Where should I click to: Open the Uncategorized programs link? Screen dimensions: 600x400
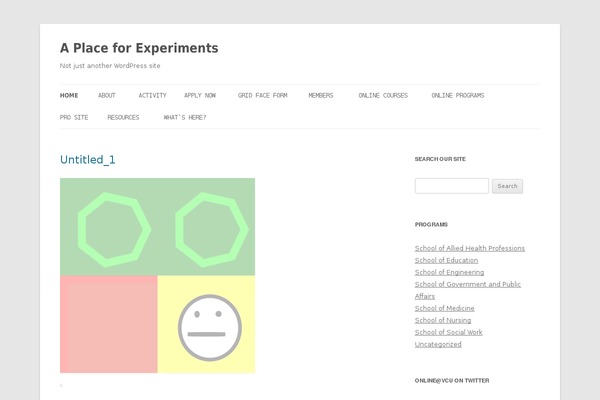[x=438, y=344]
